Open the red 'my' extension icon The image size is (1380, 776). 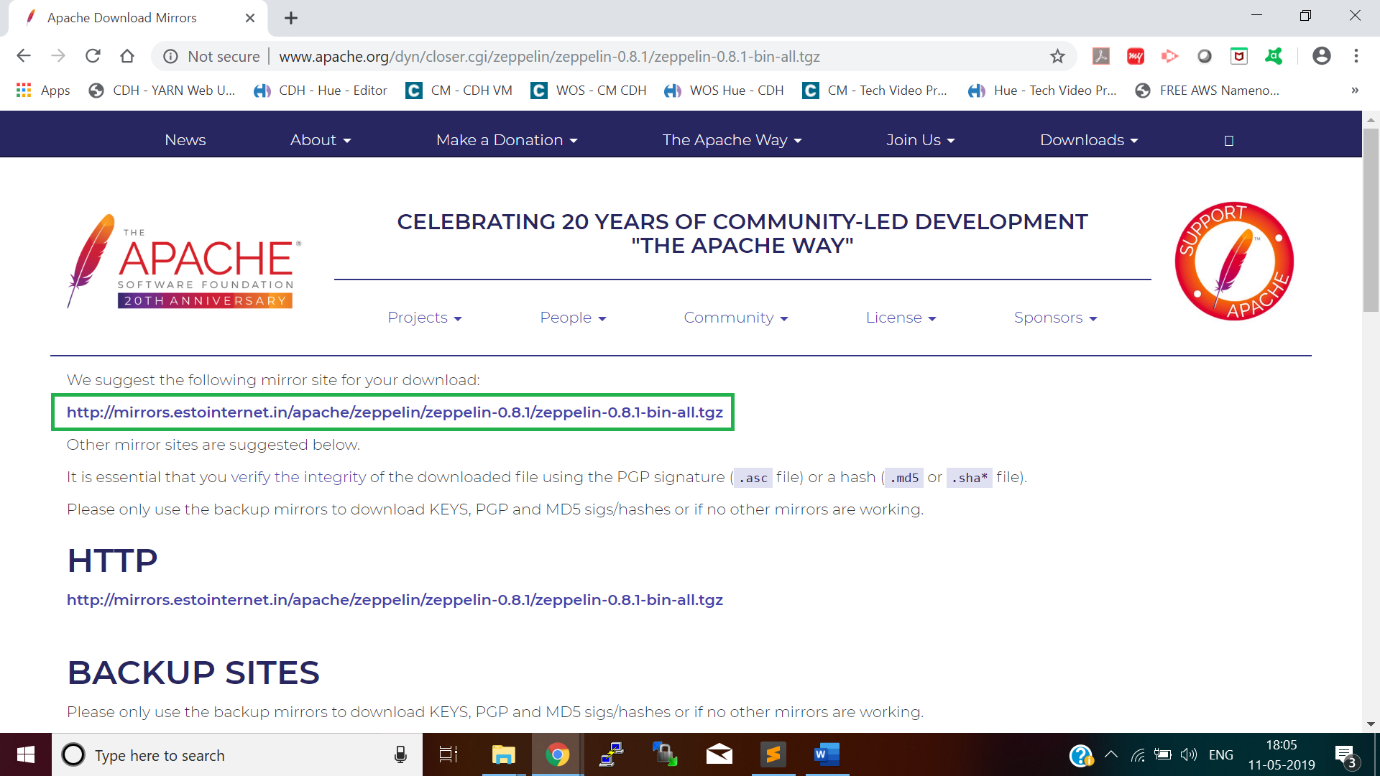click(x=1135, y=57)
